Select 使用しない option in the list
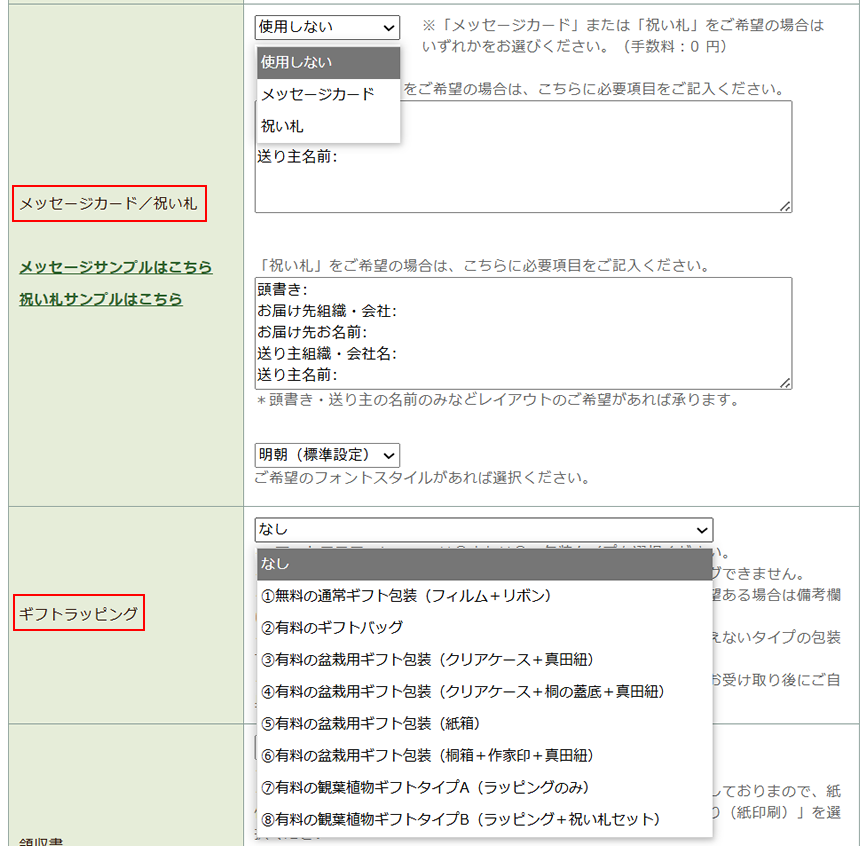The width and height of the screenshot is (867, 846). 327,62
